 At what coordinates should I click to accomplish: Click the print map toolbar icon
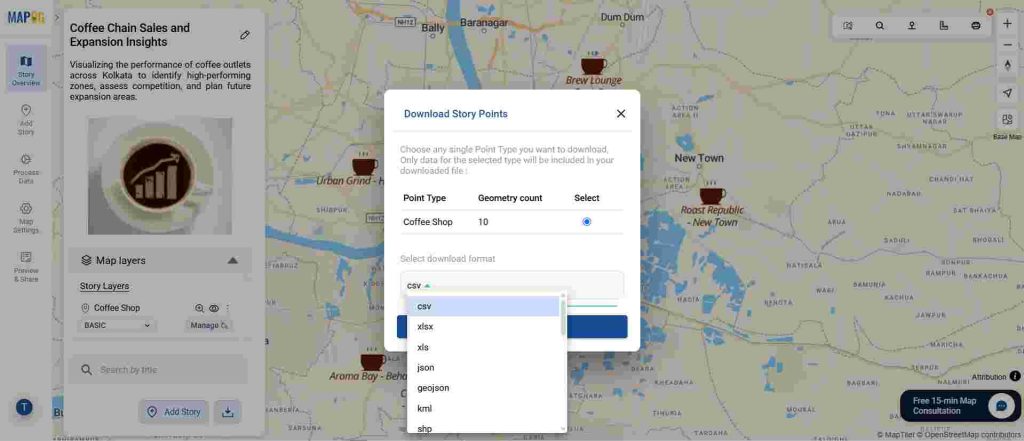coord(976,26)
